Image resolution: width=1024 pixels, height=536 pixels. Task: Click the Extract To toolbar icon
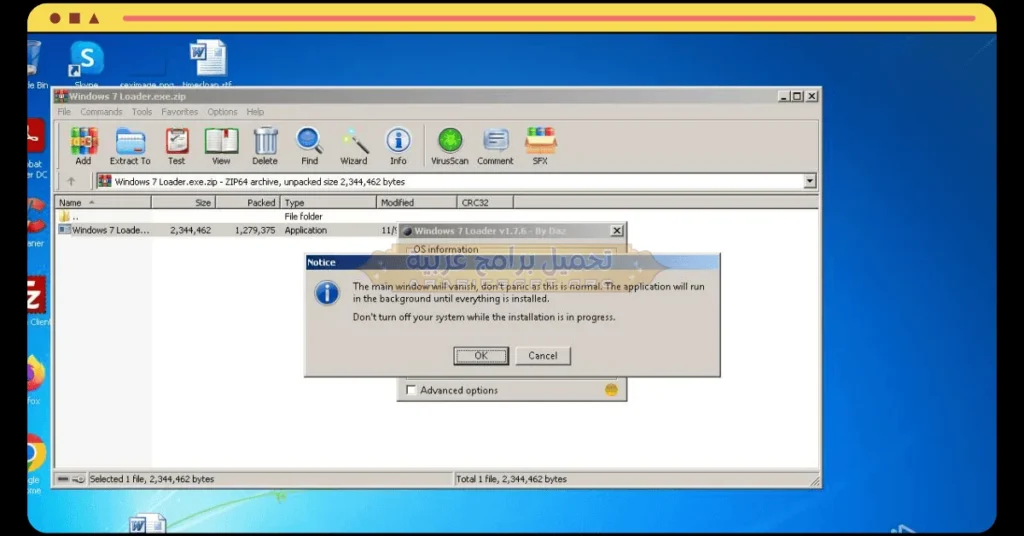click(130, 145)
